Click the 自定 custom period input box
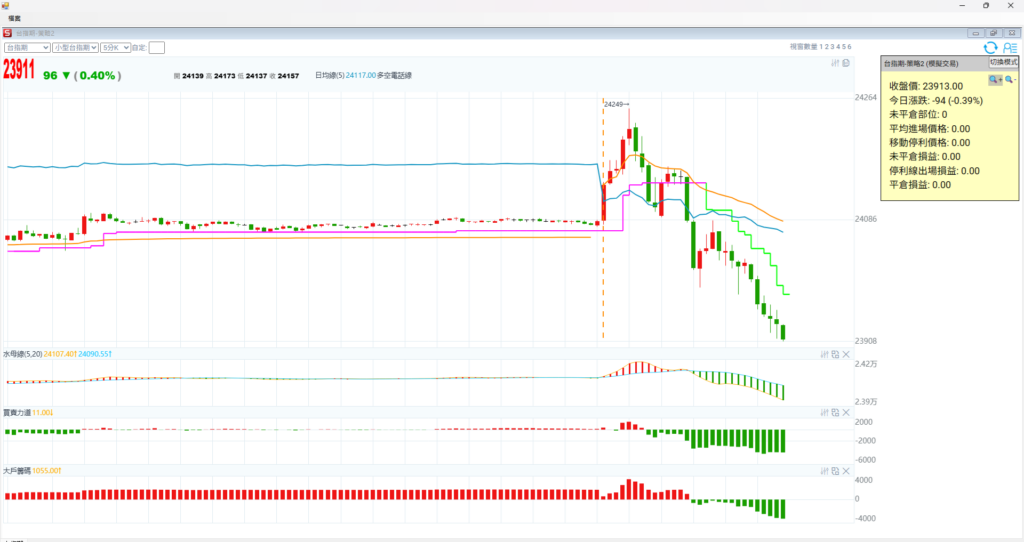Image resolution: width=1024 pixels, height=542 pixels. point(157,47)
